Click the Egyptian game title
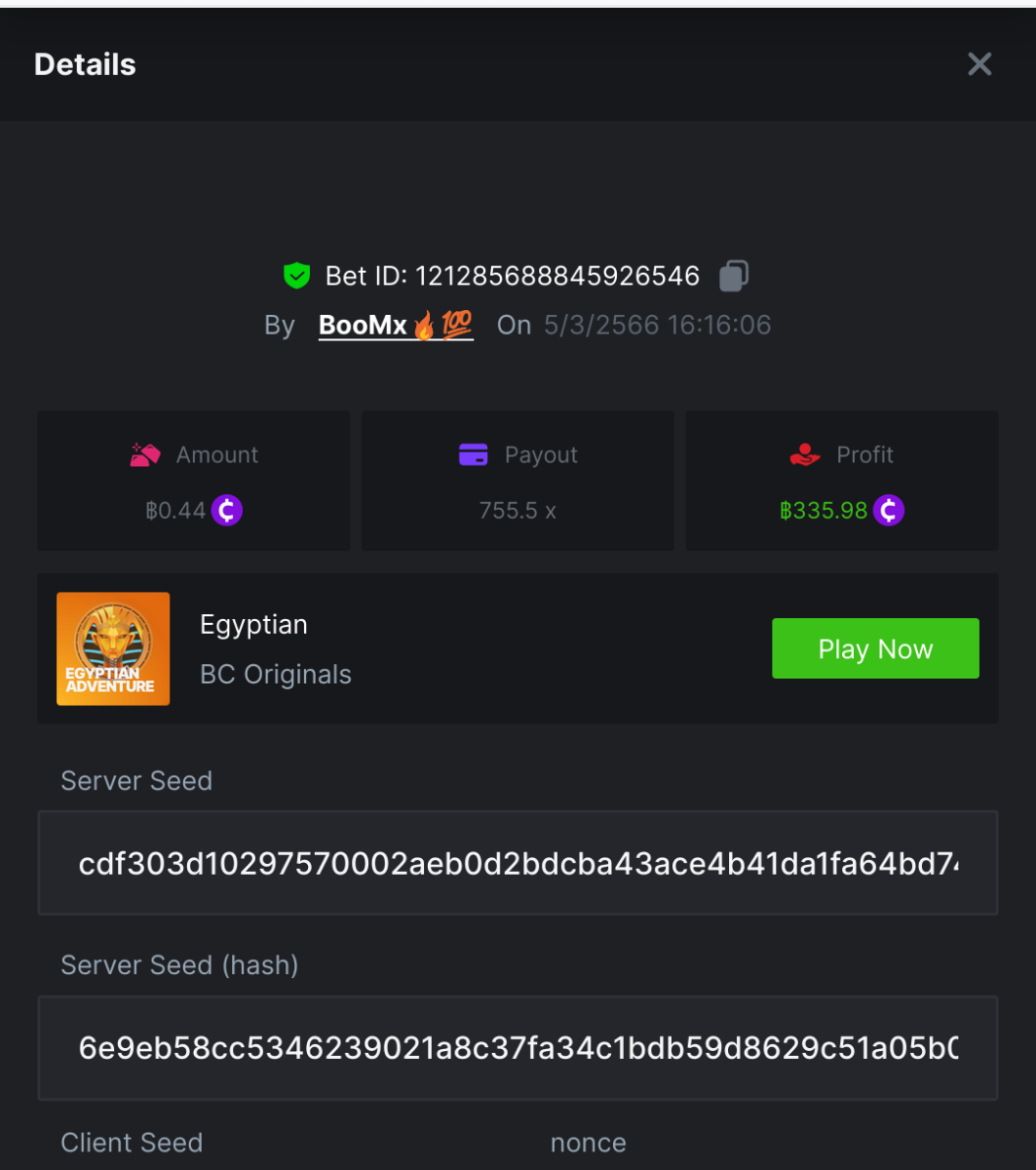The image size is (1036, 1170). pos(253,624)
